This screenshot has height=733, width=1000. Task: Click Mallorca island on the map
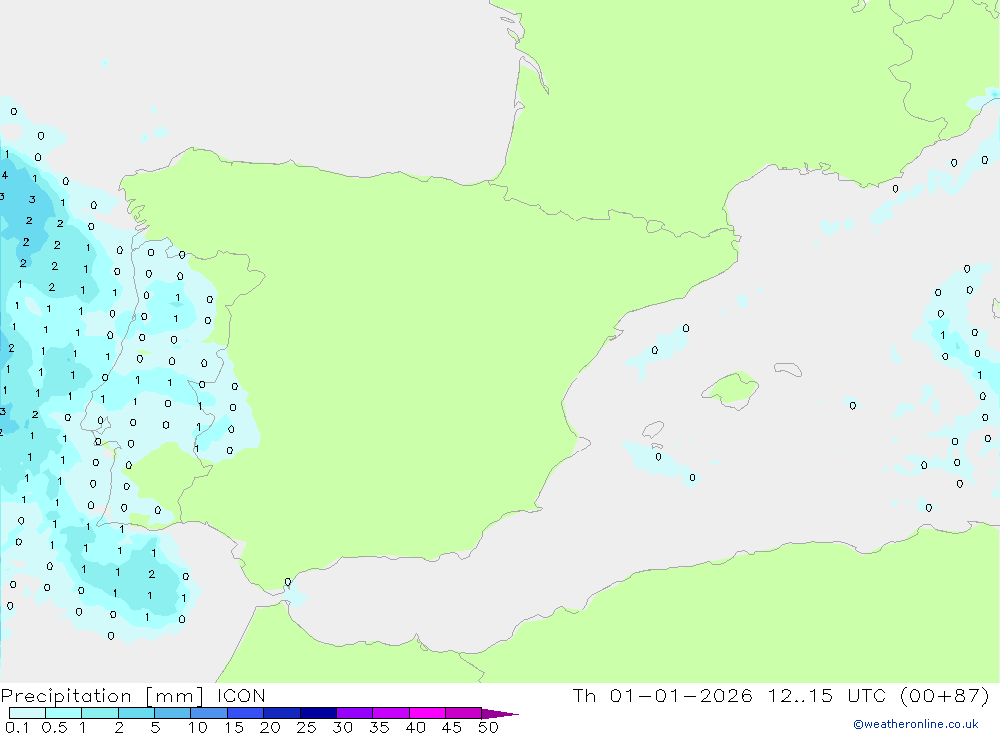point(731,389)
